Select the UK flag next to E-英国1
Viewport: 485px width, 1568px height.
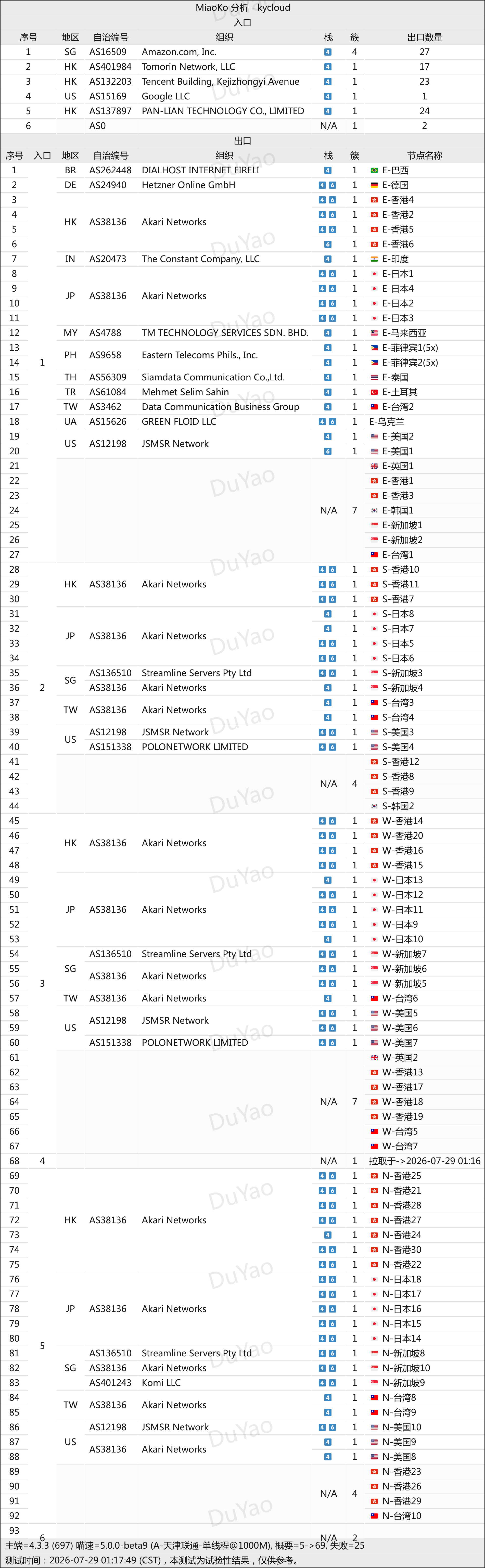374,466
